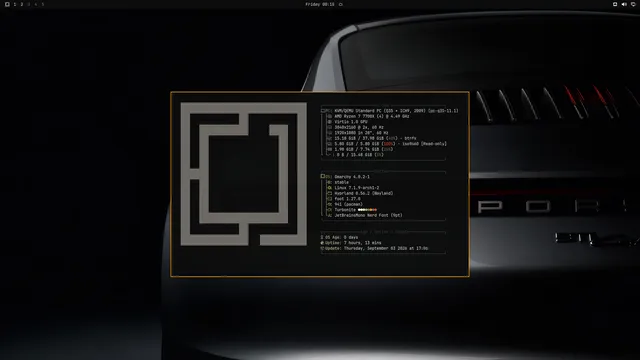
Task: Click the "Hyprland" (Wayland) line
Action: point(363,193)
